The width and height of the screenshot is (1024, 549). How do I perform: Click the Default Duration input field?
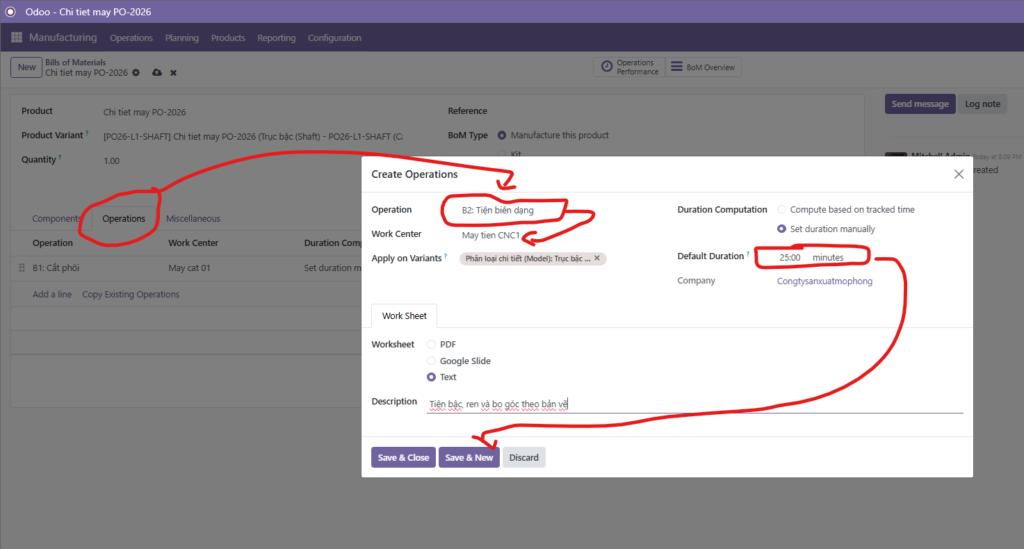(790, 257)
